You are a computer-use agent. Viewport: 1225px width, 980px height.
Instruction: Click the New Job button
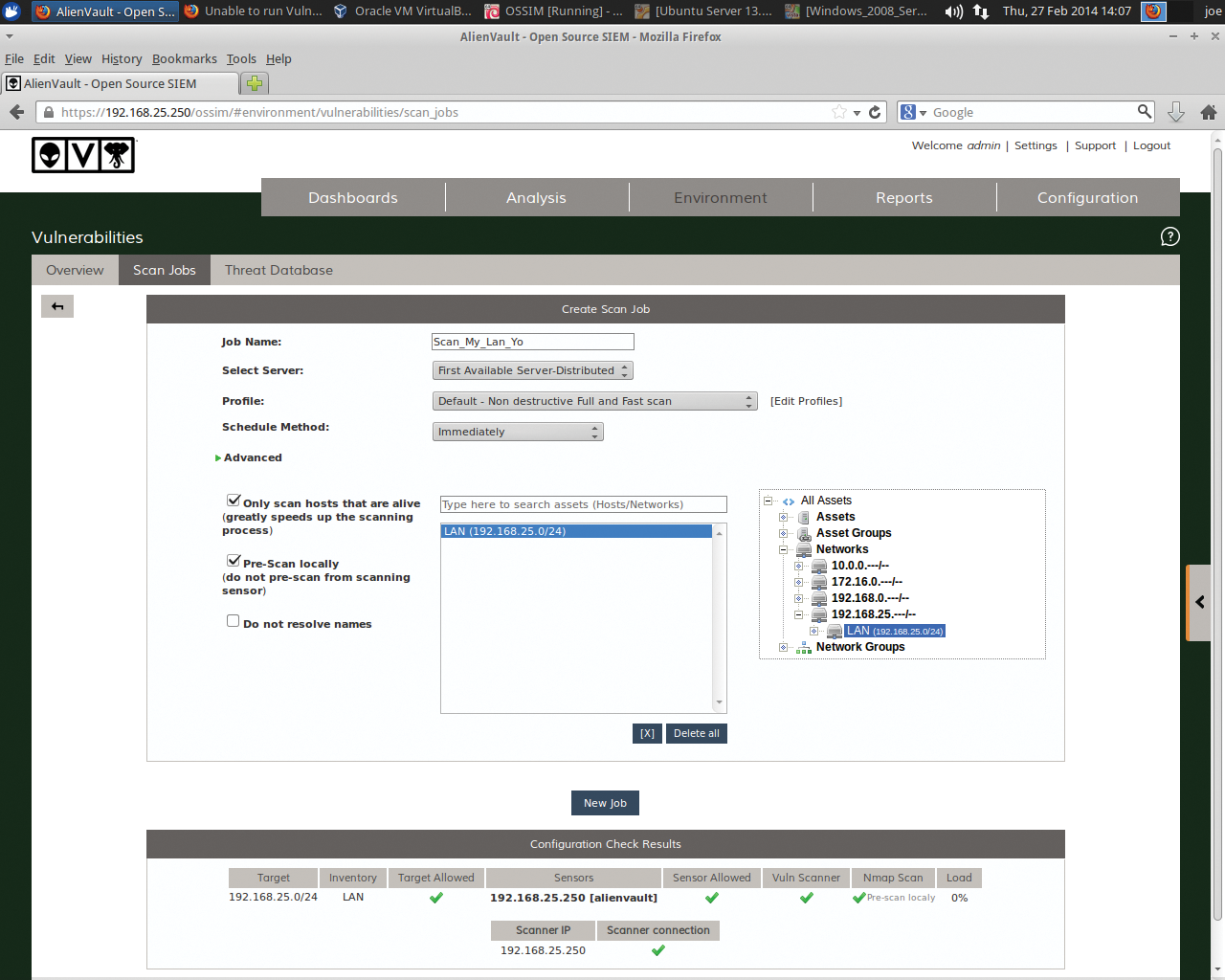coord(605,803)
